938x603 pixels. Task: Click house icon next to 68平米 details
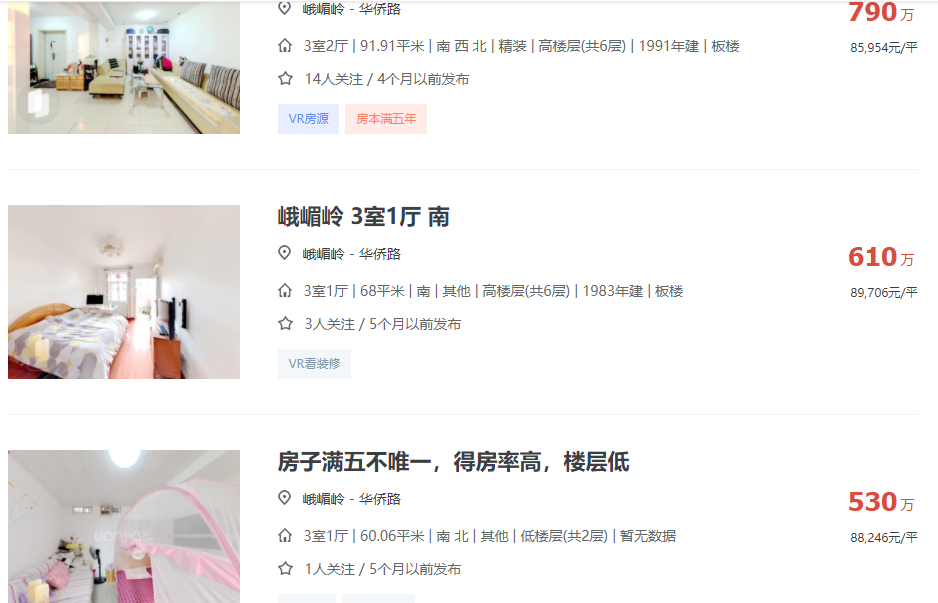click(285, 291)
